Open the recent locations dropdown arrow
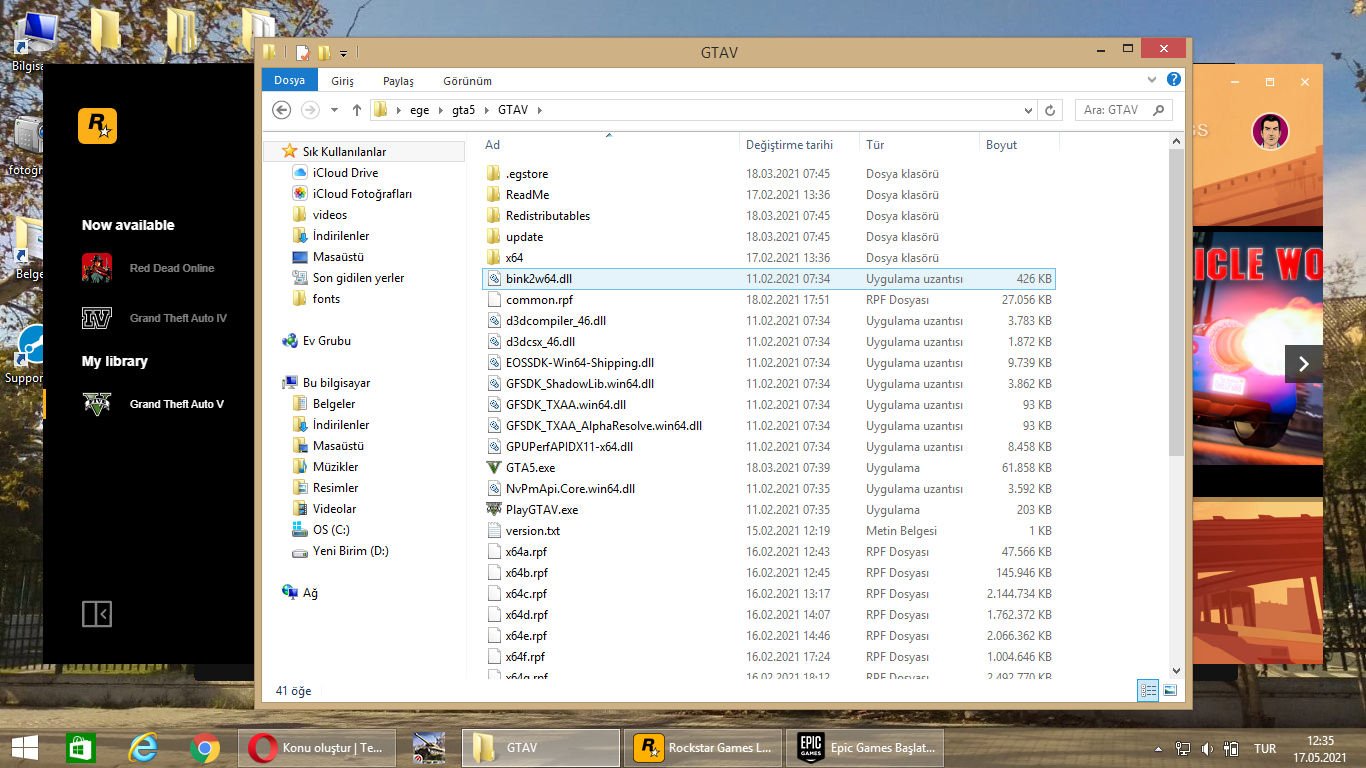 pos(334,110)
